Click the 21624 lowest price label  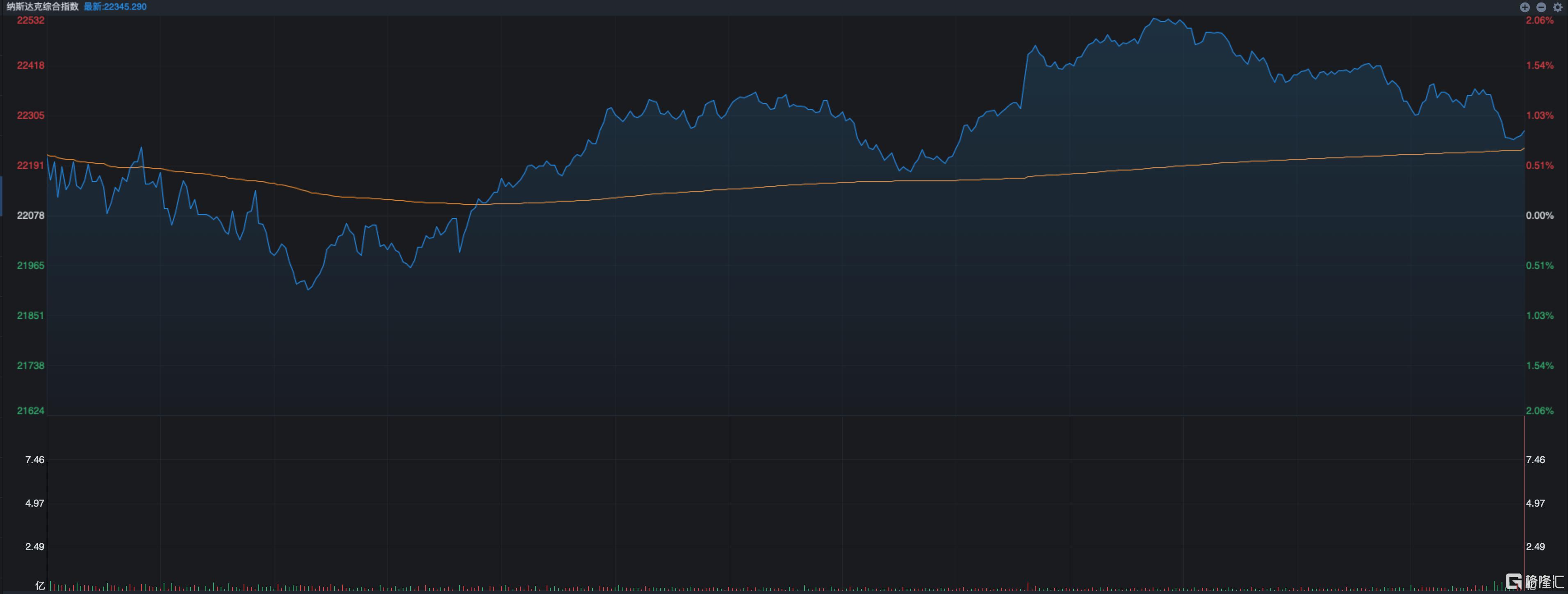click(x=30, y=411)
